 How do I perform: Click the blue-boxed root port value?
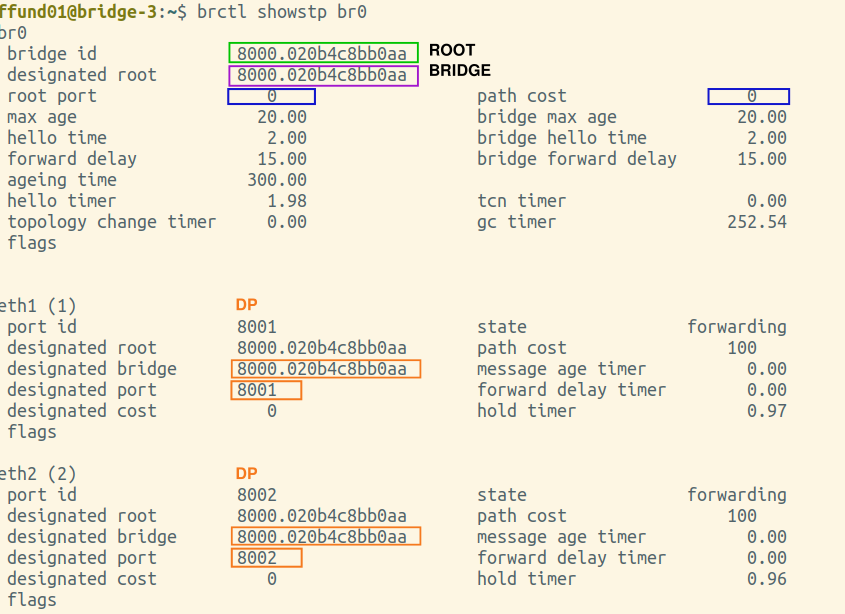click(272, 96)
